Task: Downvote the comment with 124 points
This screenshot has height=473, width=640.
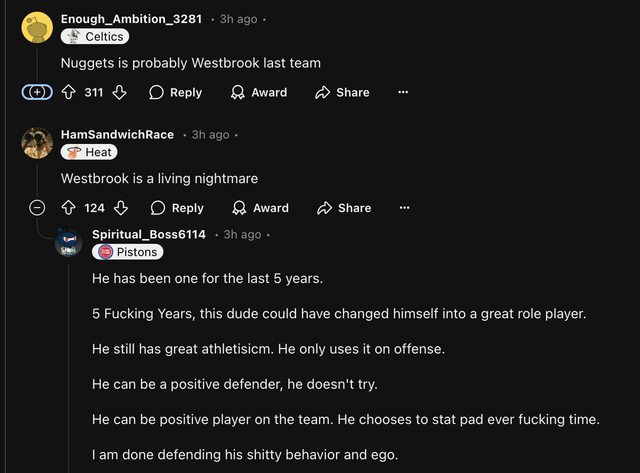Action: coord(121,208)
